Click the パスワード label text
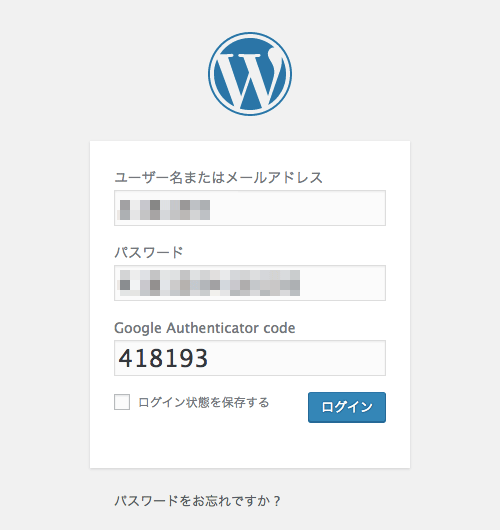The height and width of the screenshot is (530, 500). (149, 252)
